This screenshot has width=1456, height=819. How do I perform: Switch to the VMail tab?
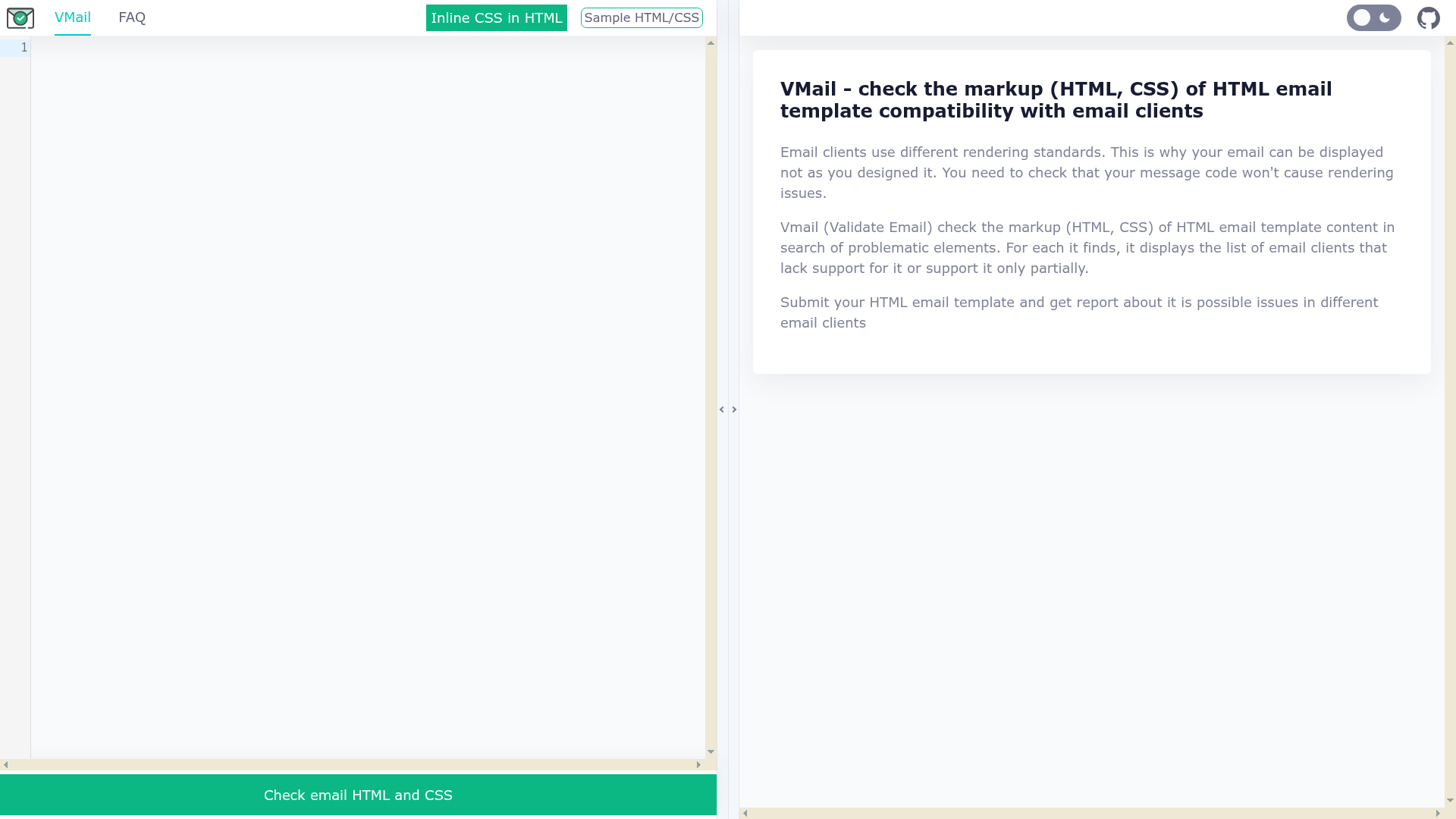coord(73,17)
